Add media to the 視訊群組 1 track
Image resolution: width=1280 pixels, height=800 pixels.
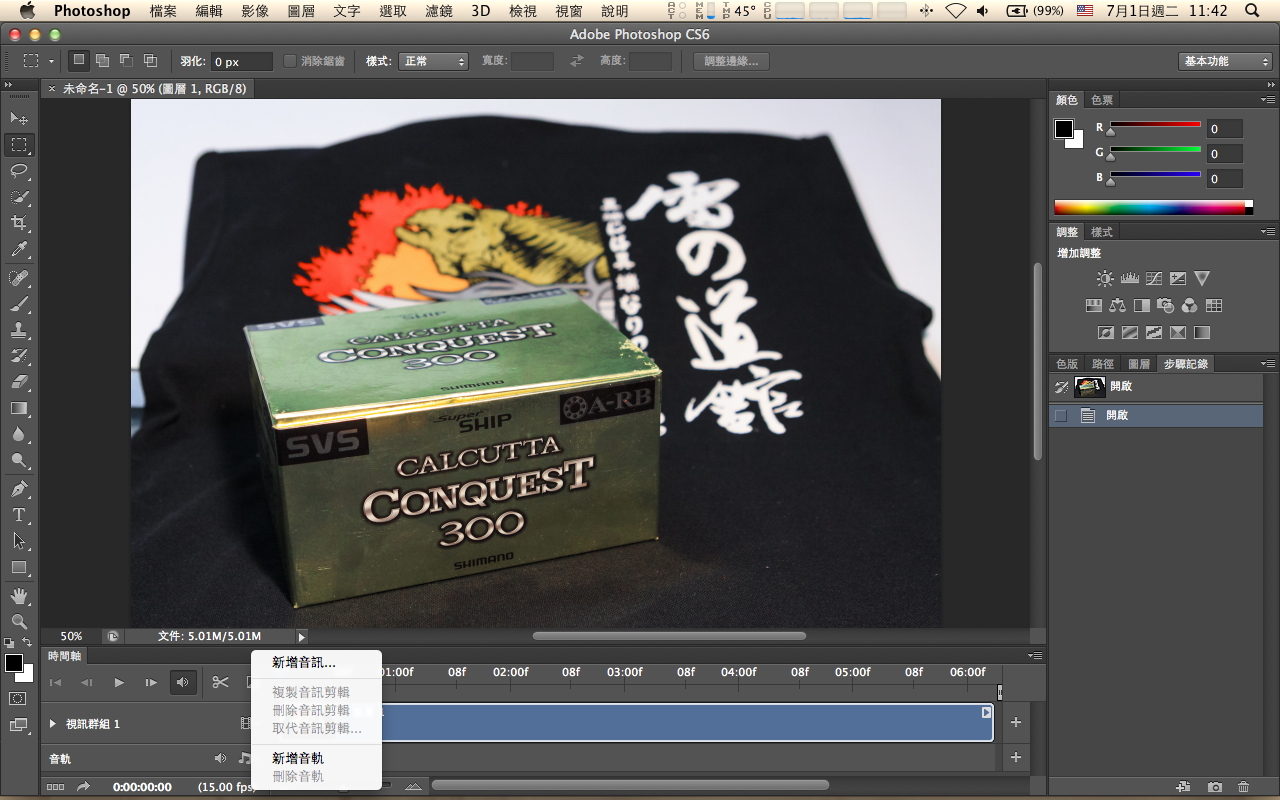1016,723
